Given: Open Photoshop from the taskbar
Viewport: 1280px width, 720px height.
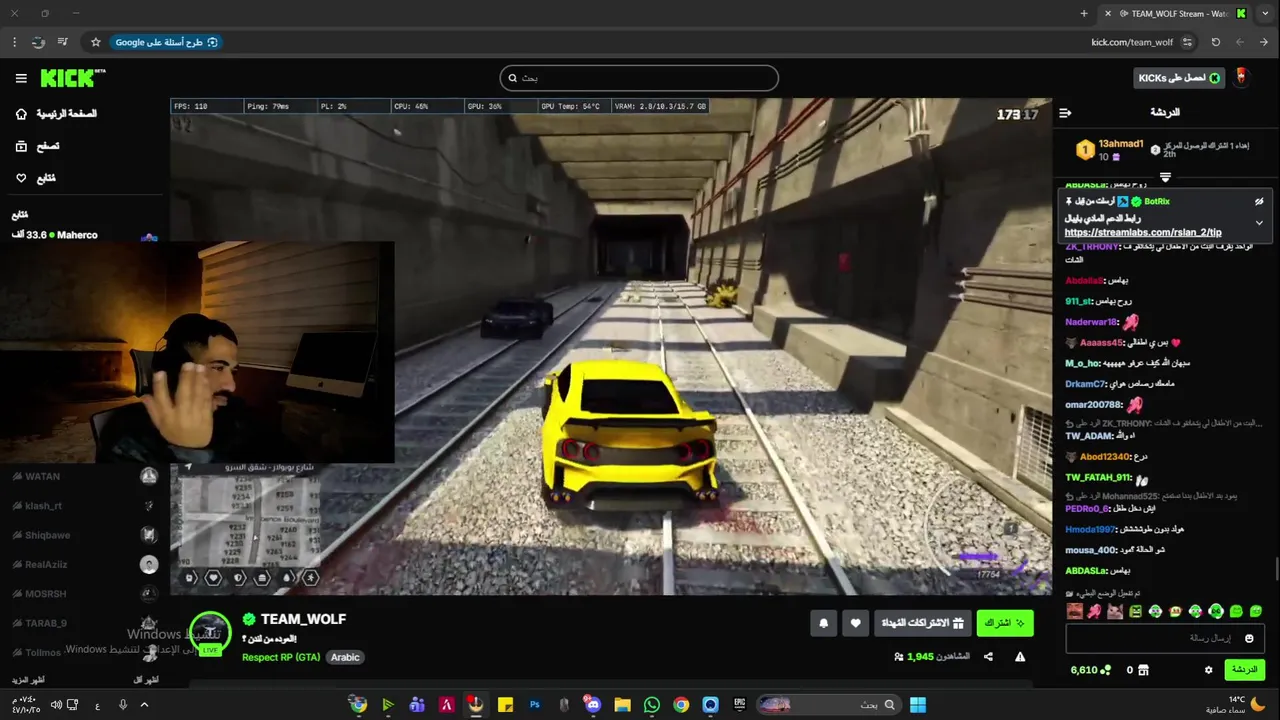Looking at the screenshot, I should tap(535, 705).
